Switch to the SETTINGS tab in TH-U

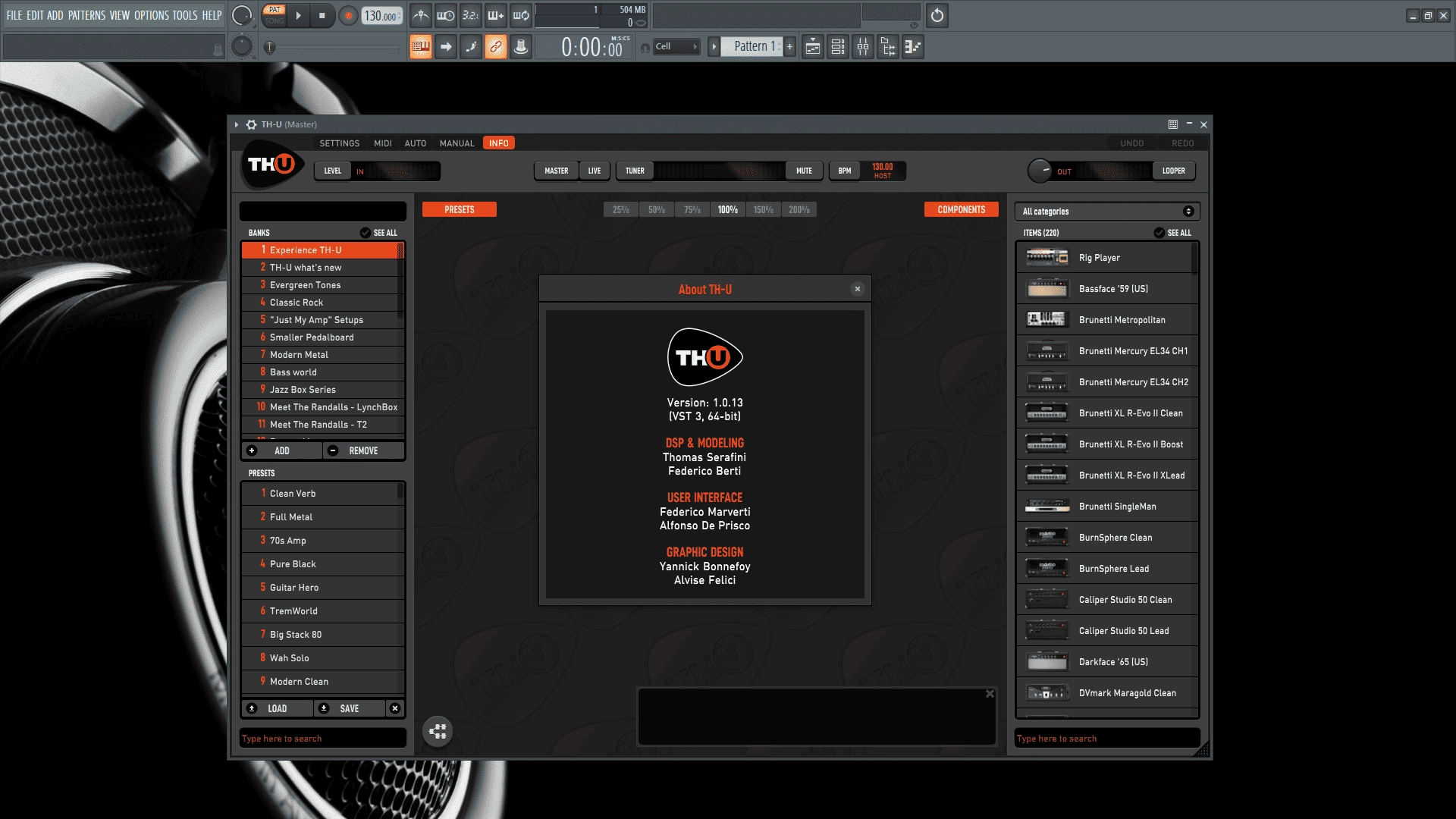pyautogui.click(x=339, y=143)
